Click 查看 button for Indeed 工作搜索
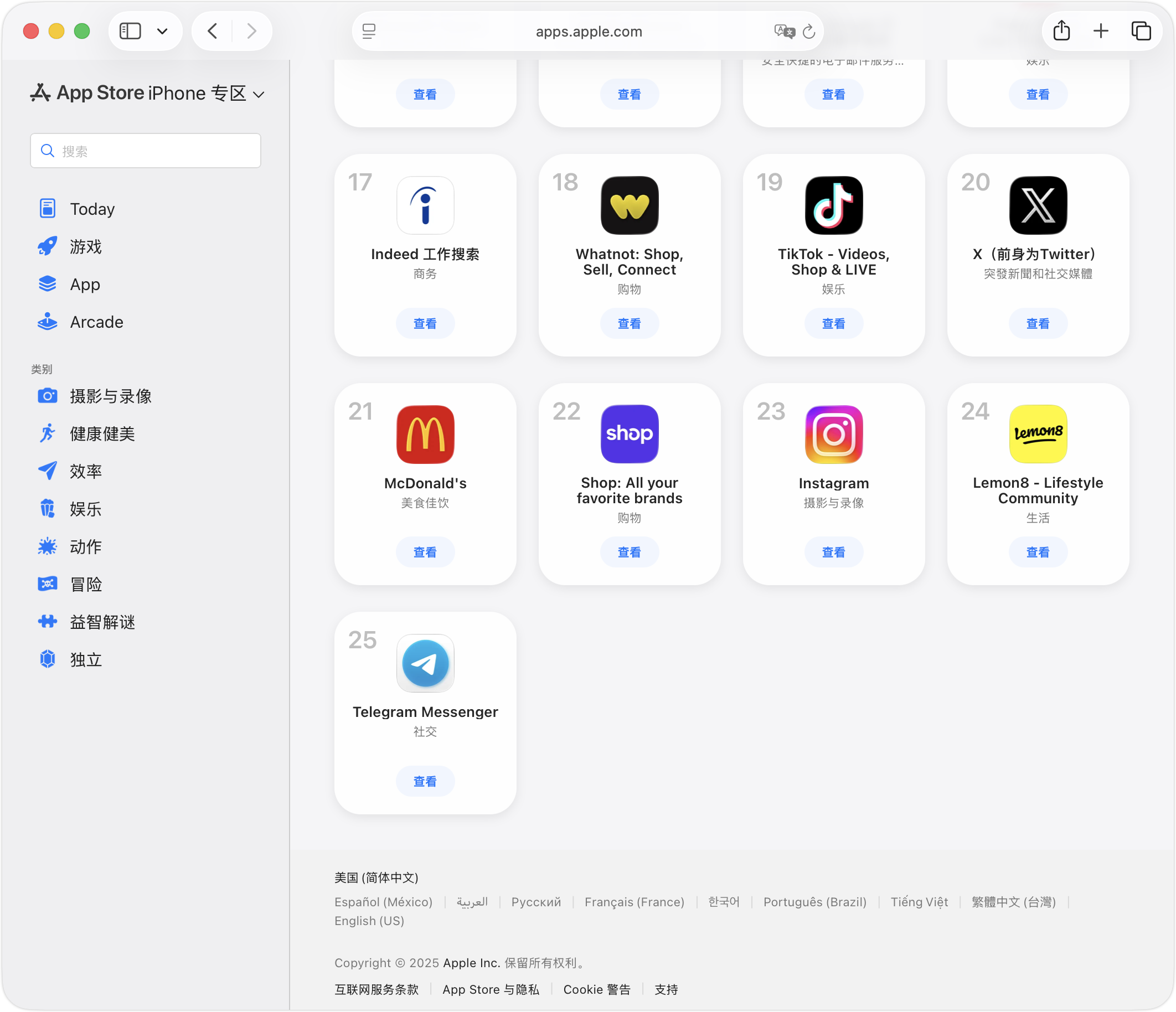This screenshot has height=1012, width=1176. [425, 323]
